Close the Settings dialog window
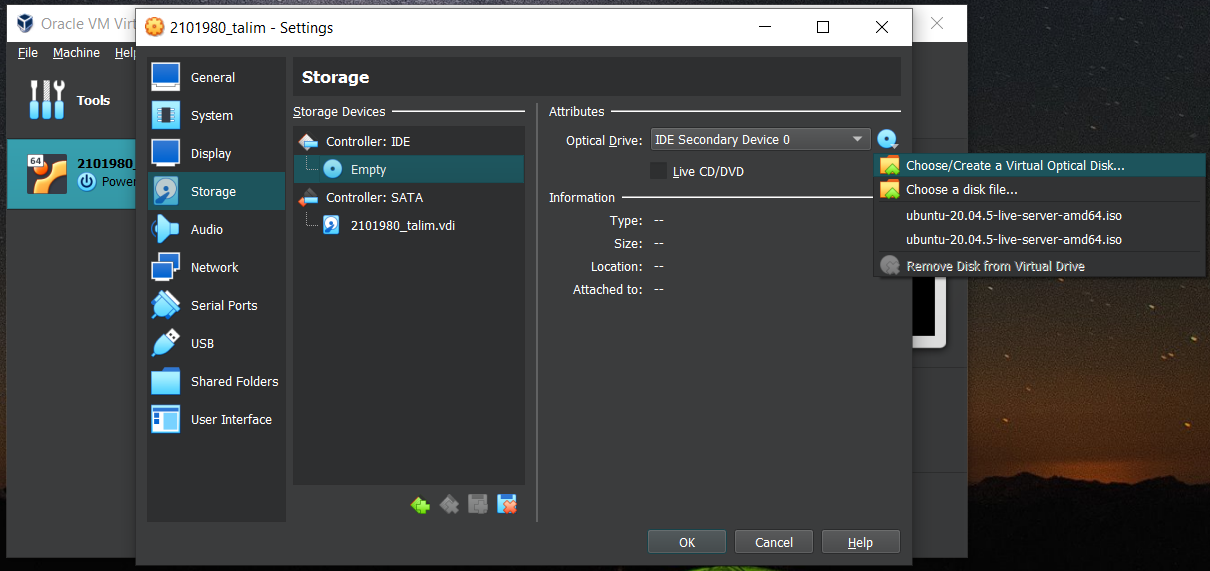Viewport: 1210px width, 571px height. tap(881, 27)
